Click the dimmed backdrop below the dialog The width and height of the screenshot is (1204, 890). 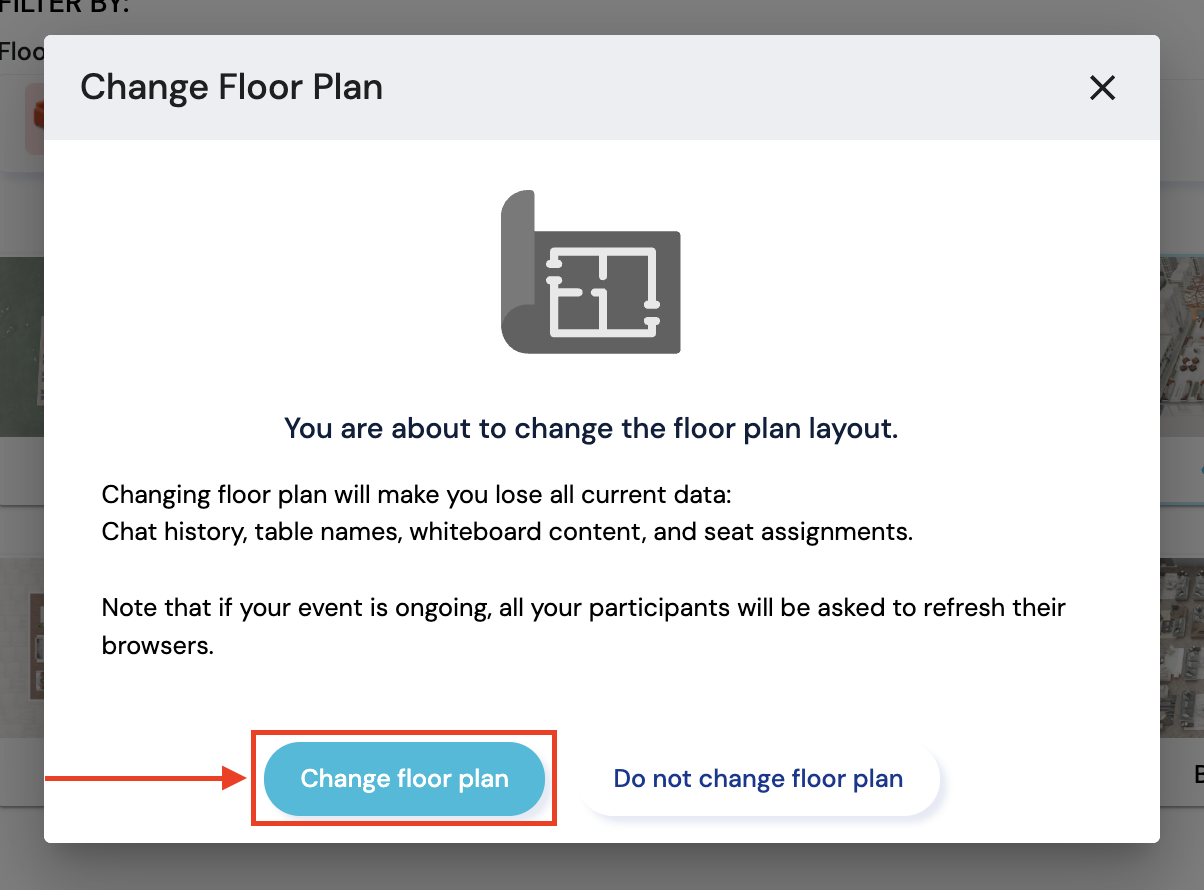602,866
